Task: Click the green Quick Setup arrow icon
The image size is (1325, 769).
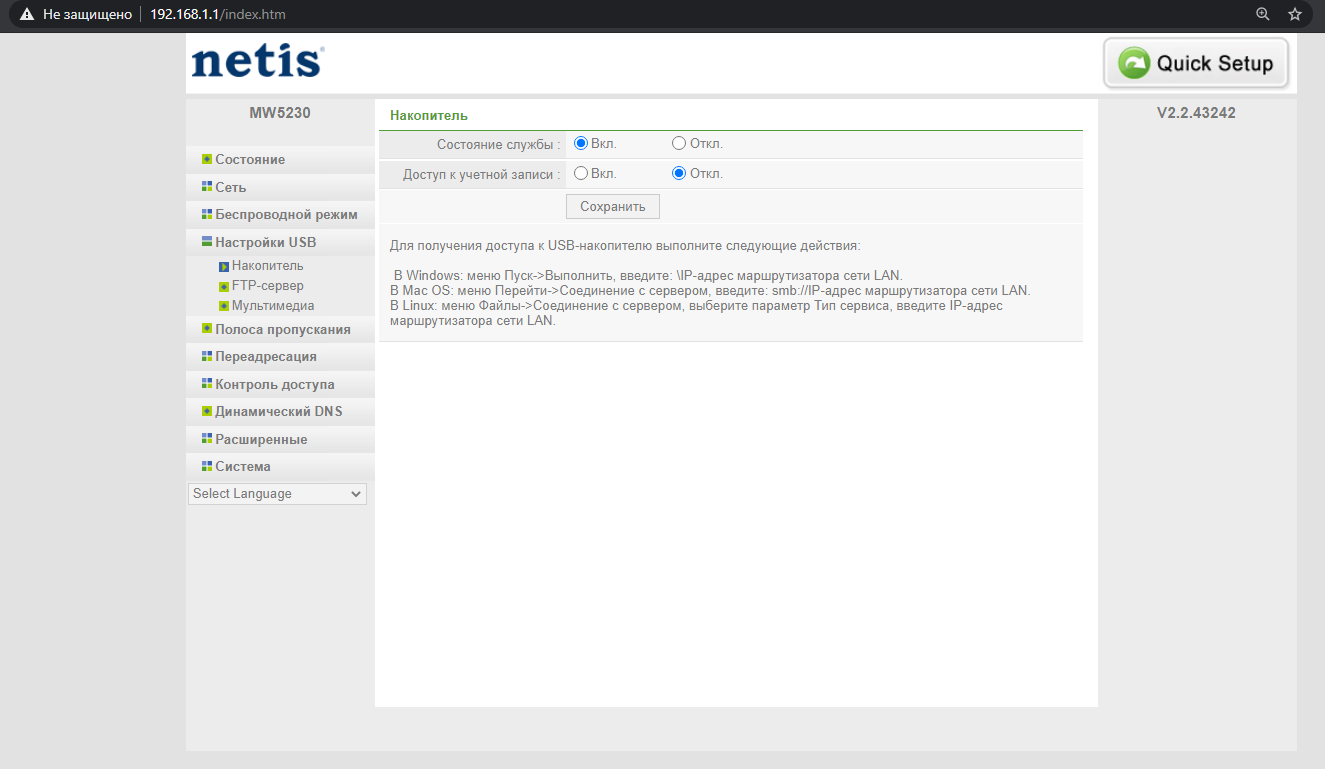Action: tap(1134, 64)
